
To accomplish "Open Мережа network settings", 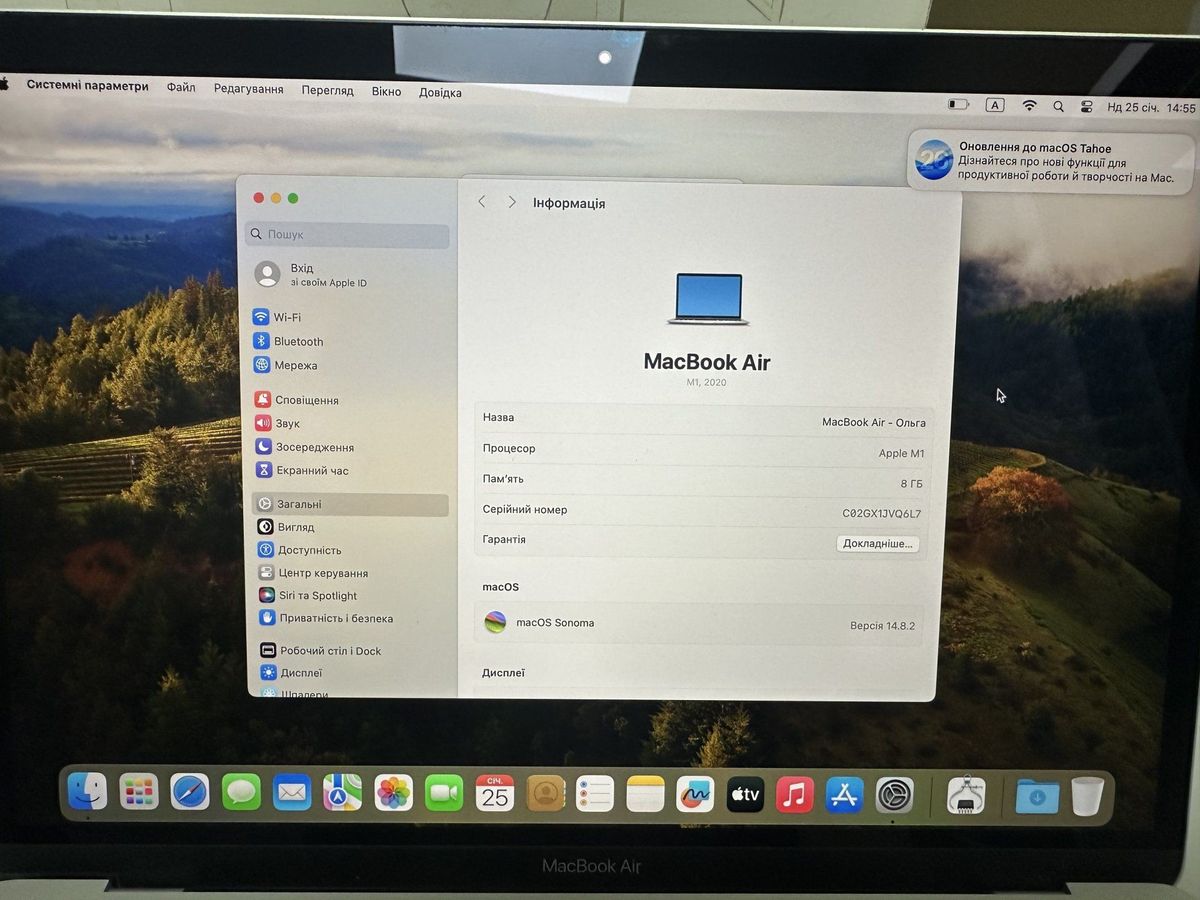I will (295, 365).
